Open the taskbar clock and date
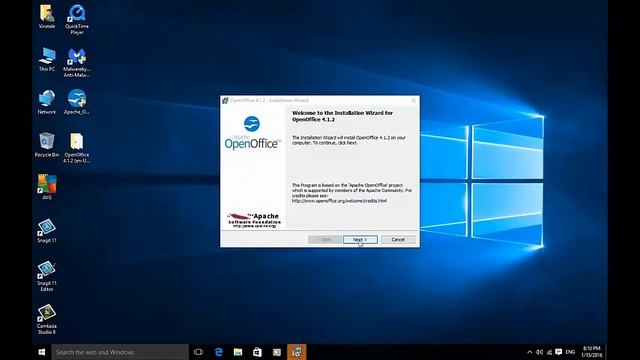640x360 pixels. click(591, 352)
